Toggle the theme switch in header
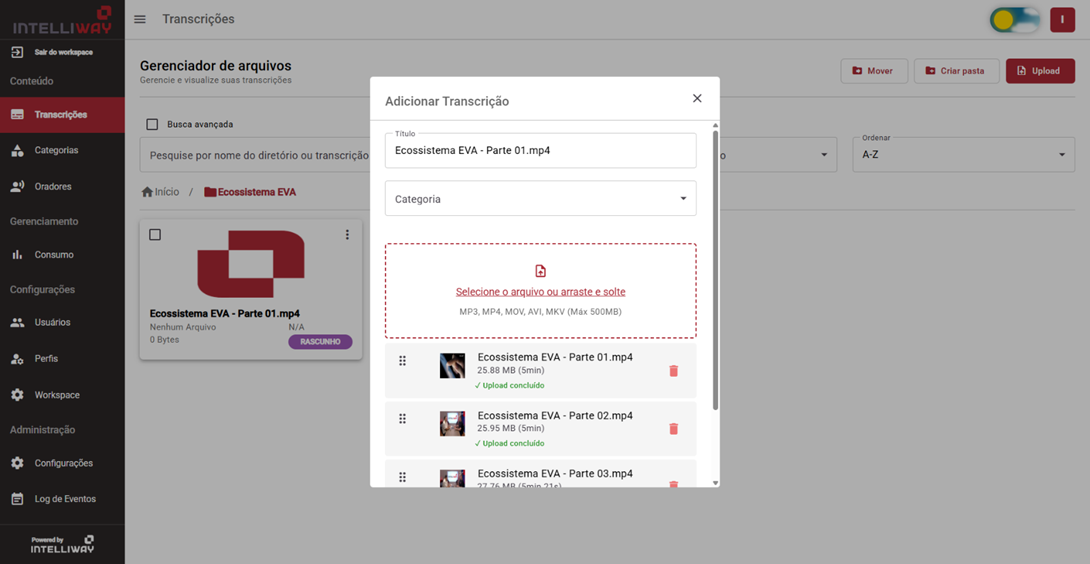This screenshot has height=564, width=1090. pos(1013,19)
